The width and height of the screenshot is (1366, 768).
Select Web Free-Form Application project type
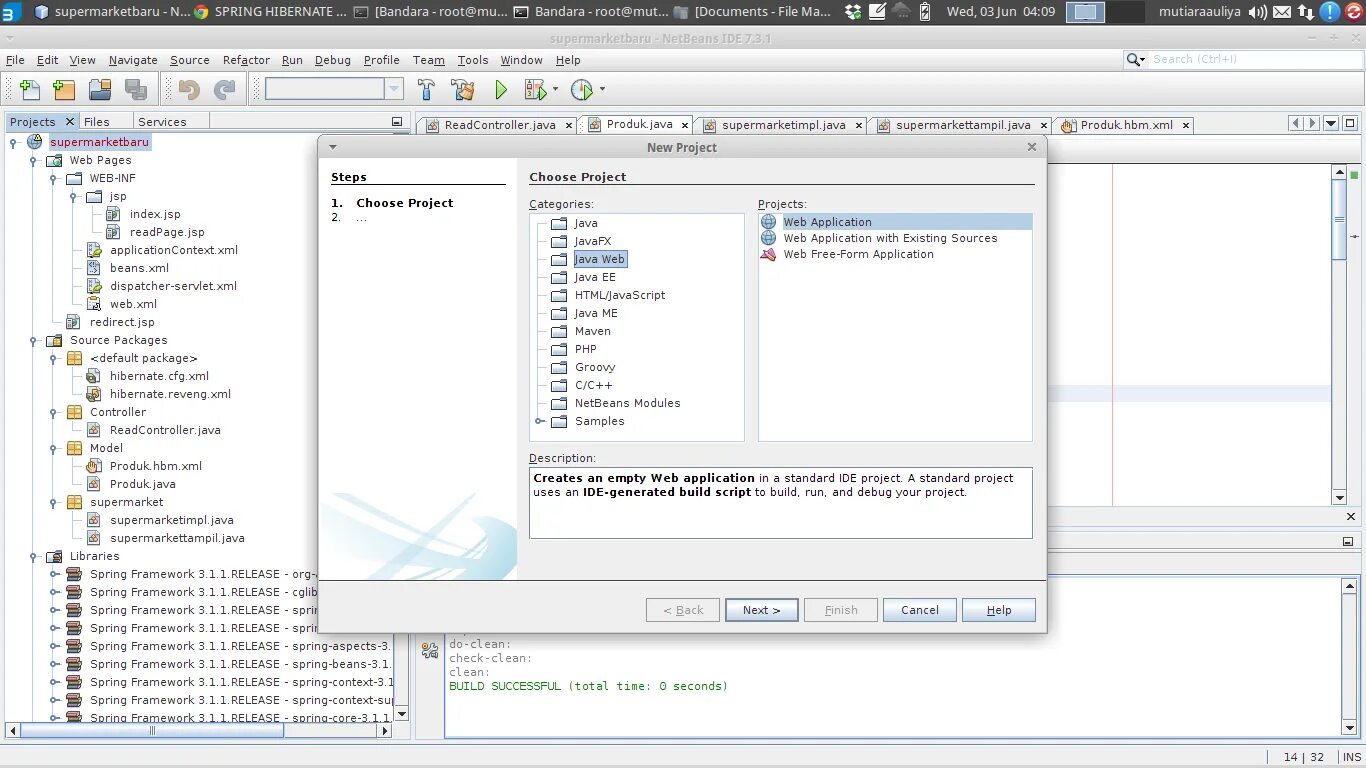click(x=858, y=254)
